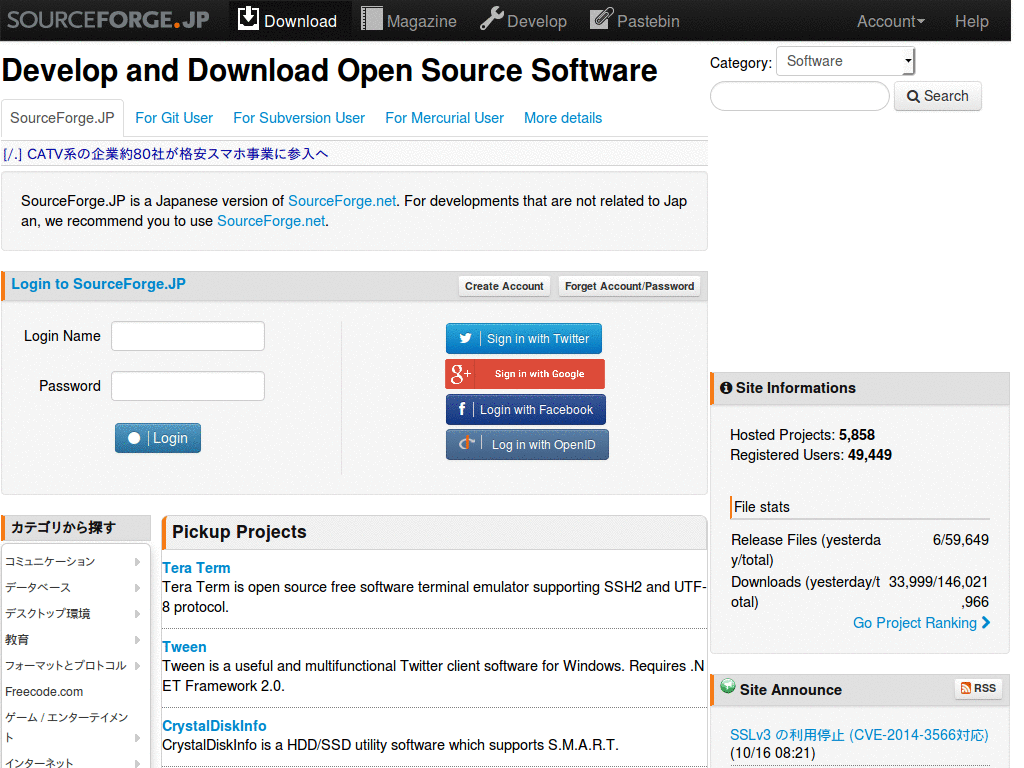The width and height of the screenshot is (1024, 768).
Task: Click the info icon beside Site Informations
Action: point(726,388)
